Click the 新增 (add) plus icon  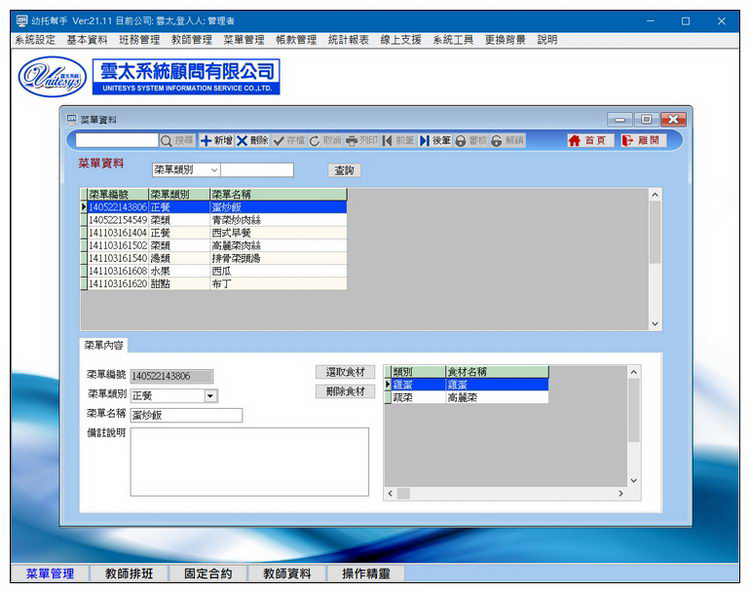point(207,141)
